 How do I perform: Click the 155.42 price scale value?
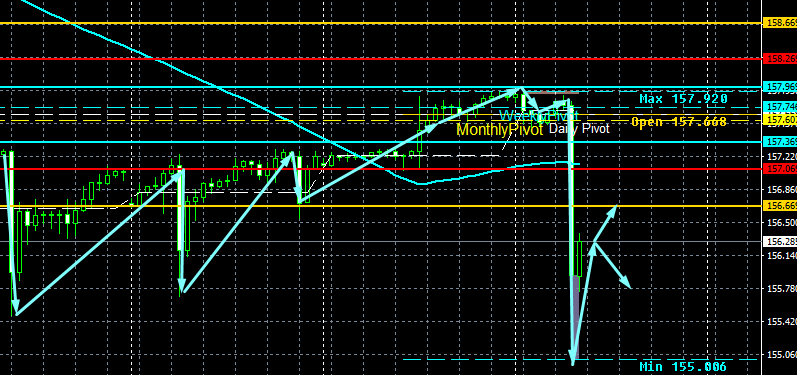781,322
